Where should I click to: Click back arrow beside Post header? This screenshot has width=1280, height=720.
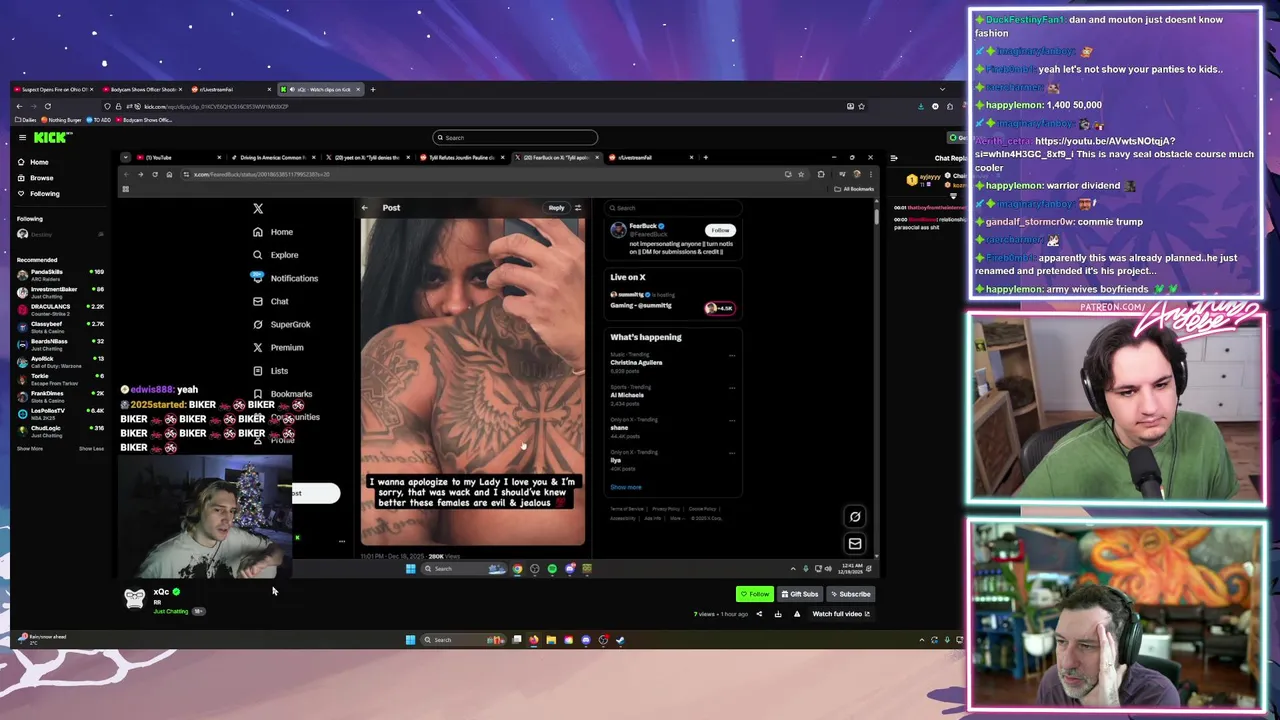(x=365, y=208)
